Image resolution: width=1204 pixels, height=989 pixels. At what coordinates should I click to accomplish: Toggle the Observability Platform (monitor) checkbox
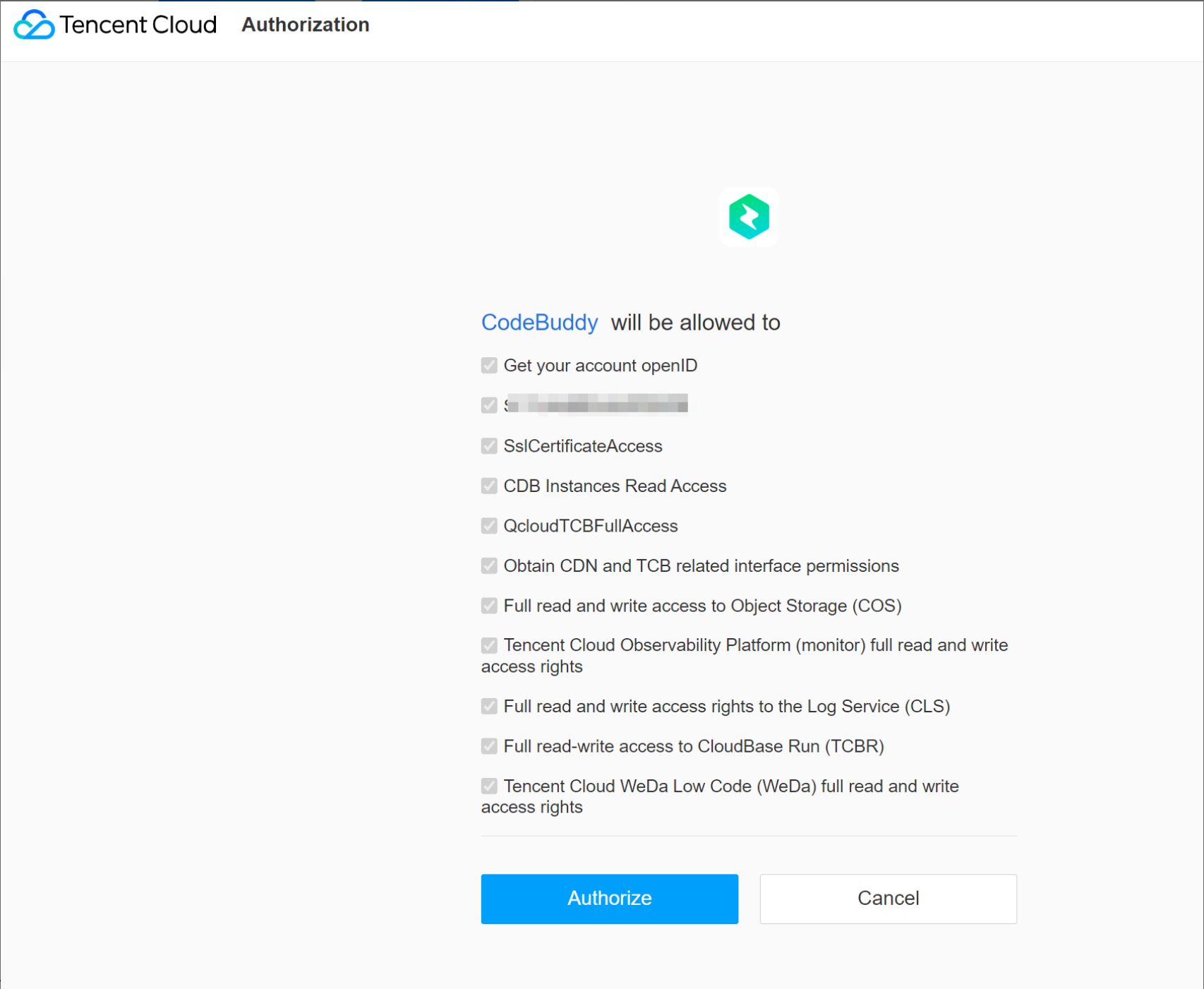pyautogui.click(x=488, y=645)
